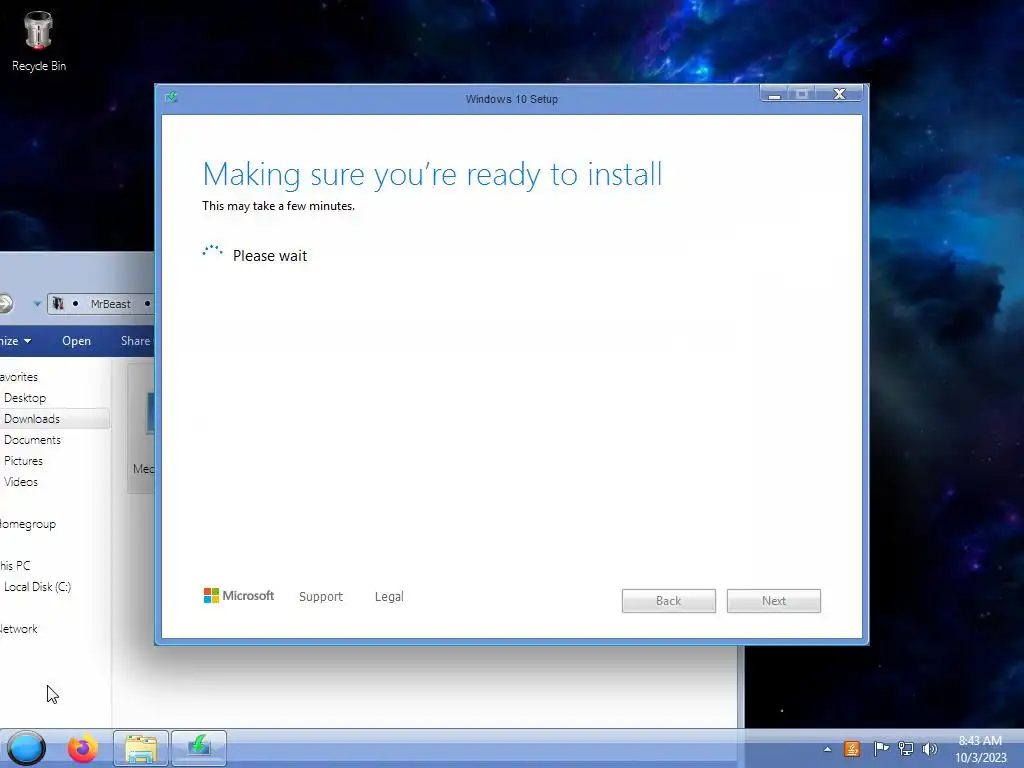Click the Windows 10 Setup title text
This screenshot has height=768, width=1024.
pyautogui.click(x=511, y=99)
